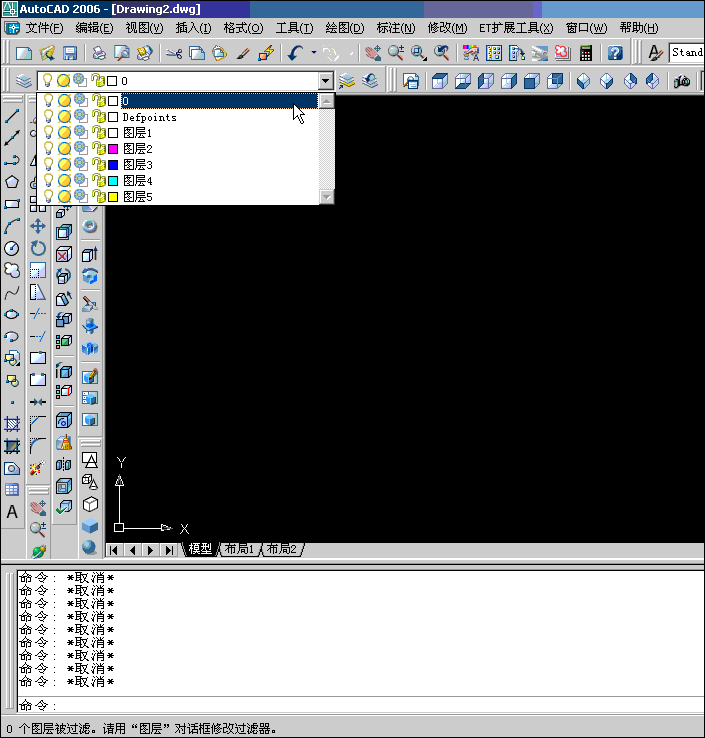The image size is (705, 738).
Task: Save the drawing with floppy icon
Action: pos(70,53)
